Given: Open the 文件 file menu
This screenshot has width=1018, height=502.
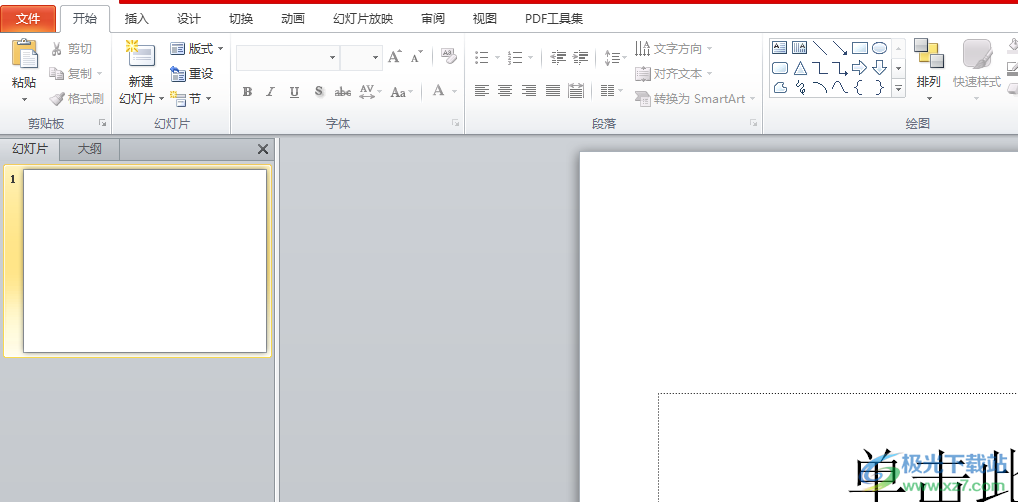Looking at the screenshot, I should point(29,19).
